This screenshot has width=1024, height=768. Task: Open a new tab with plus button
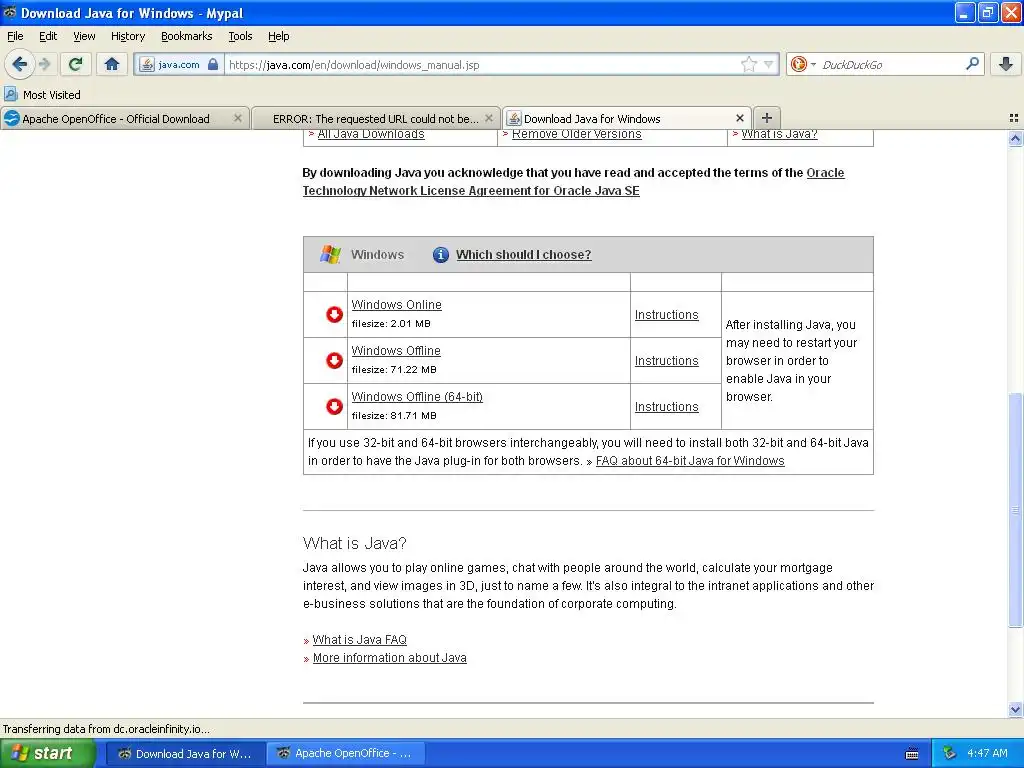point(767,118)
